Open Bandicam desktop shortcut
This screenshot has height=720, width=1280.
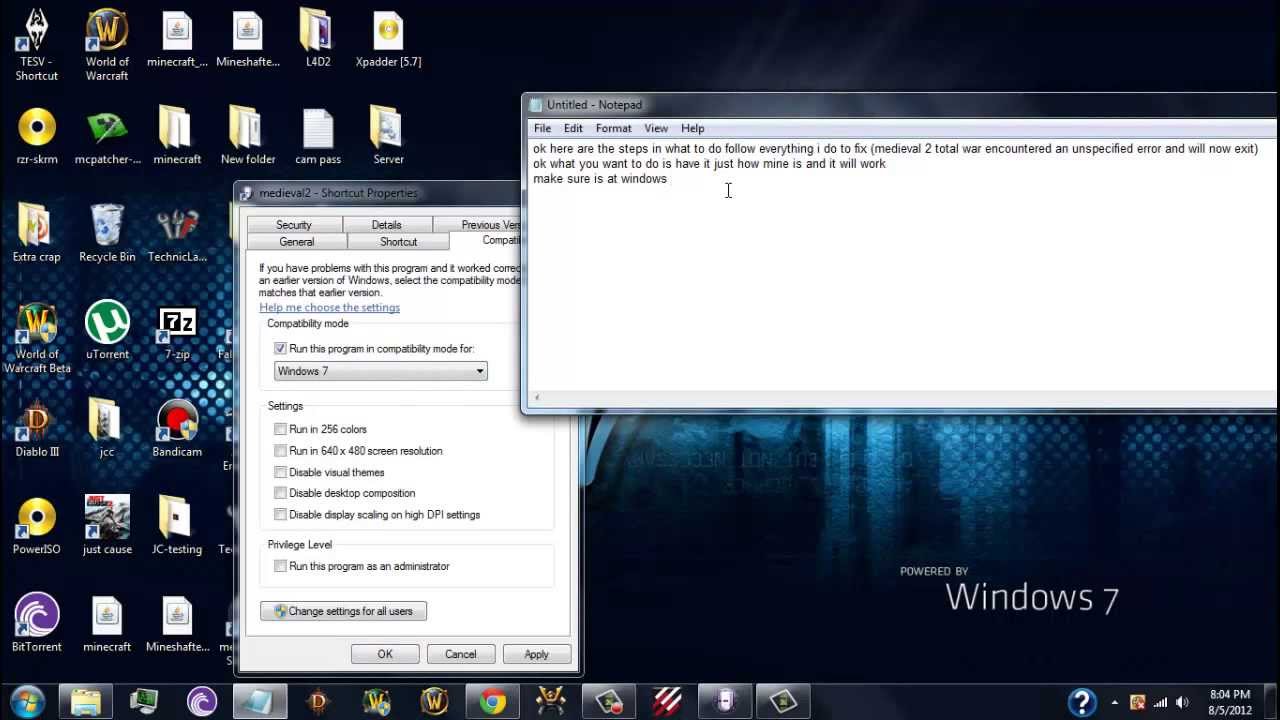[x=177, y=428]
